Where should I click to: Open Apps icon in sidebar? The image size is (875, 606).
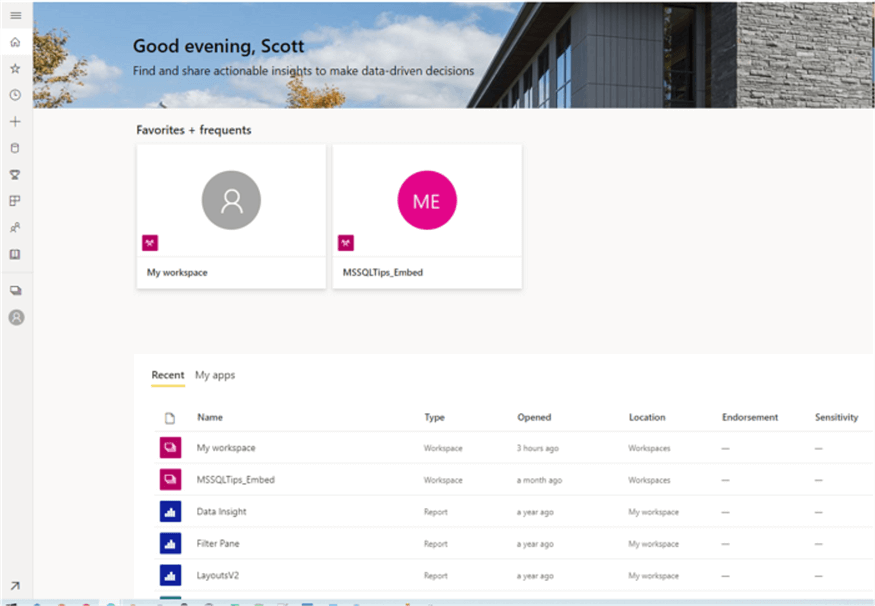pos(16,201)
